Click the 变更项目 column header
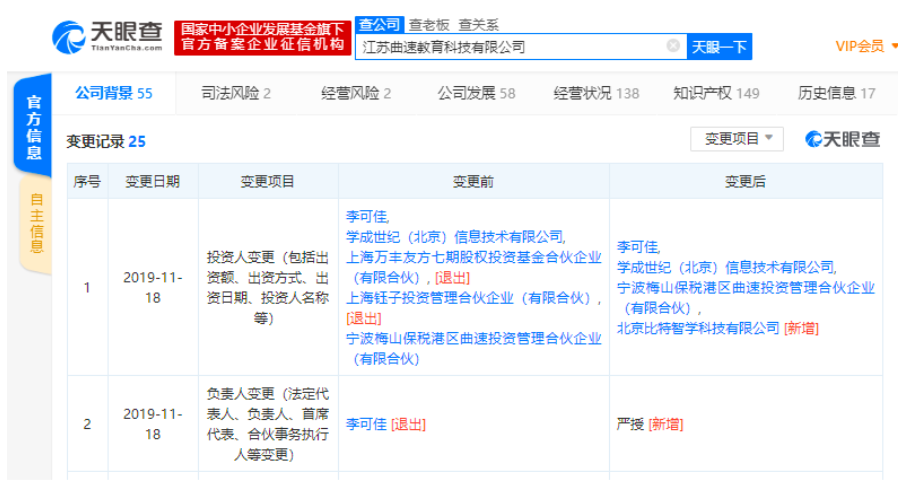 [x=267, y=181]
